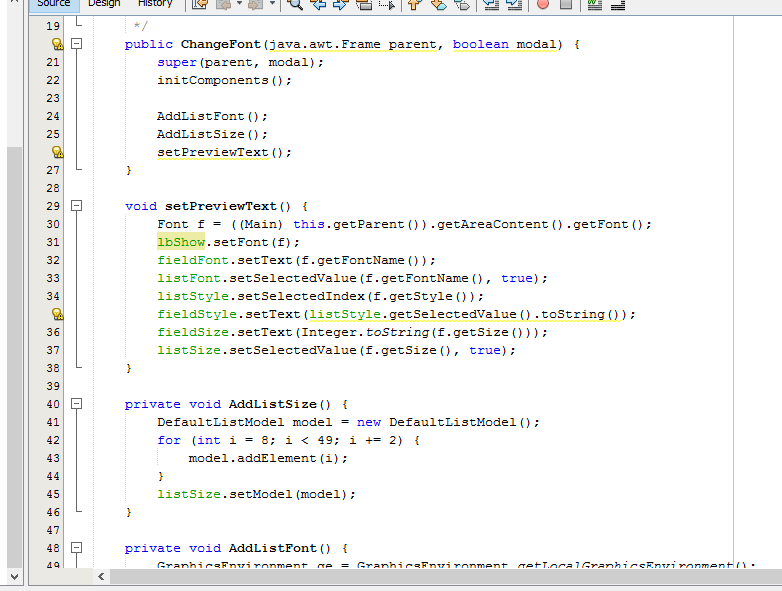Screen dimensions: 782x591
Task: Shift line right icon
Action: pos(514,4)
